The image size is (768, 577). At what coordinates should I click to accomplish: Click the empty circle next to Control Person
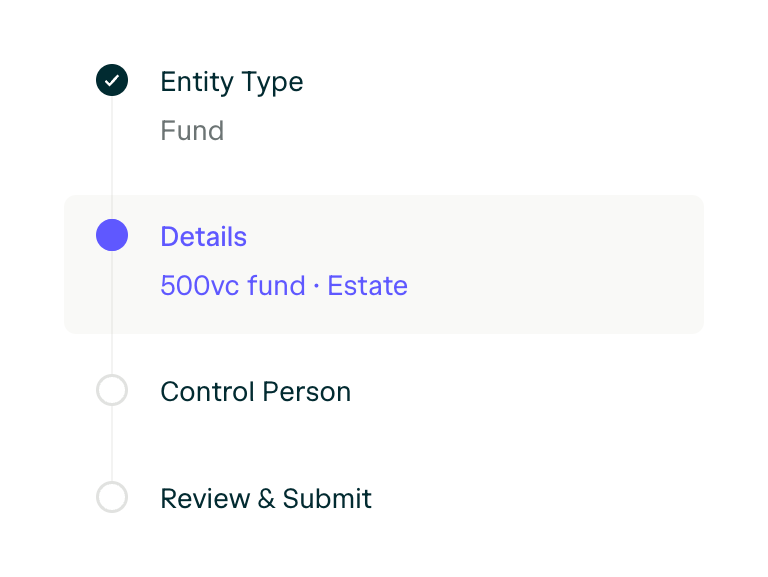click(112, 390)
